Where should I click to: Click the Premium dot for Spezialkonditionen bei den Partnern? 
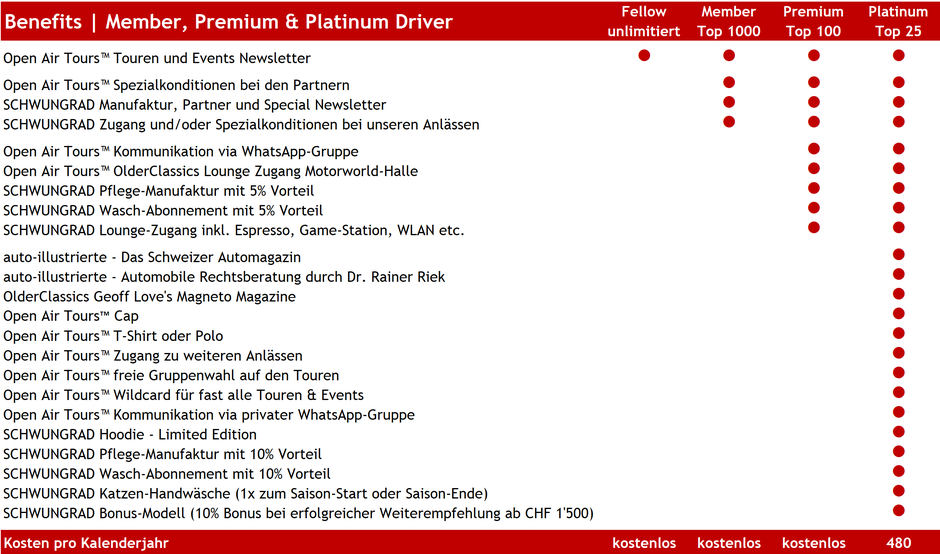point(814,82)
